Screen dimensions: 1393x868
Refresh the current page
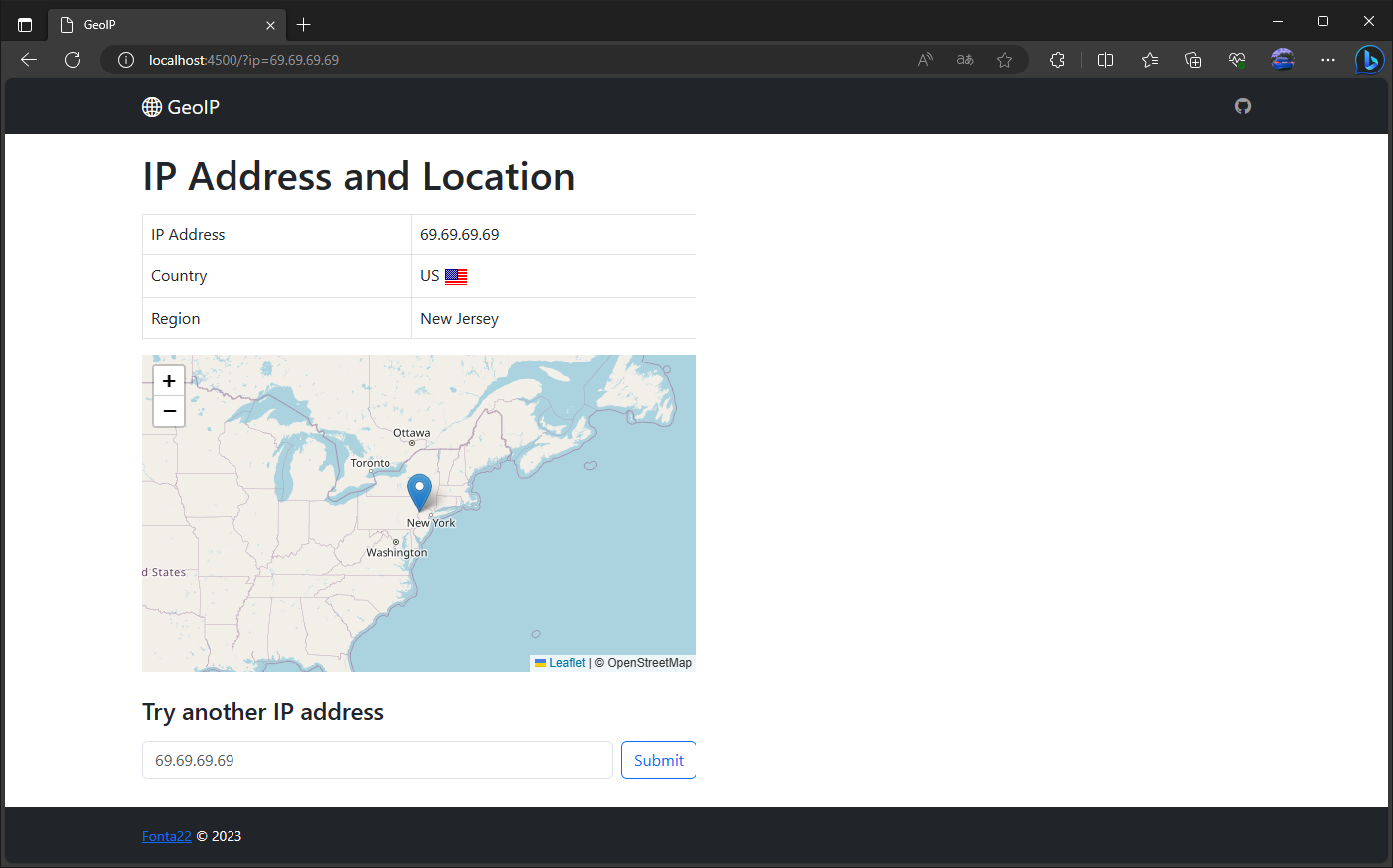click(x=73, y=60)
